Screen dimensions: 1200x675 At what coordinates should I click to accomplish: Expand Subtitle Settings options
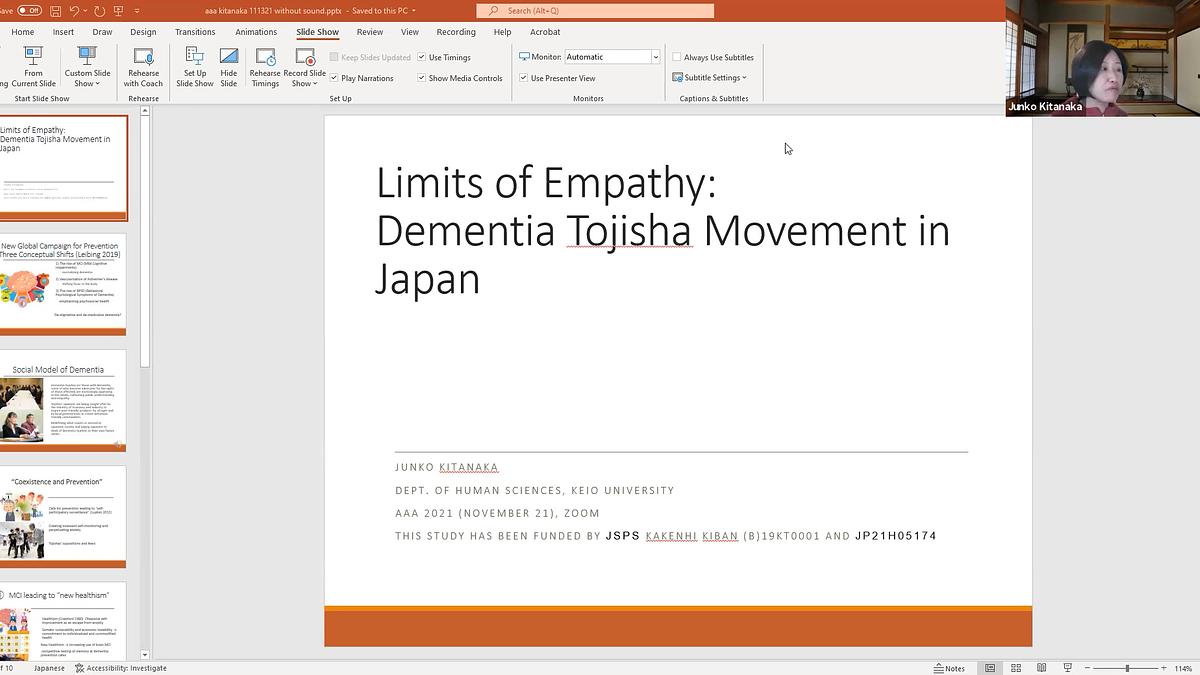click(712, 77)
